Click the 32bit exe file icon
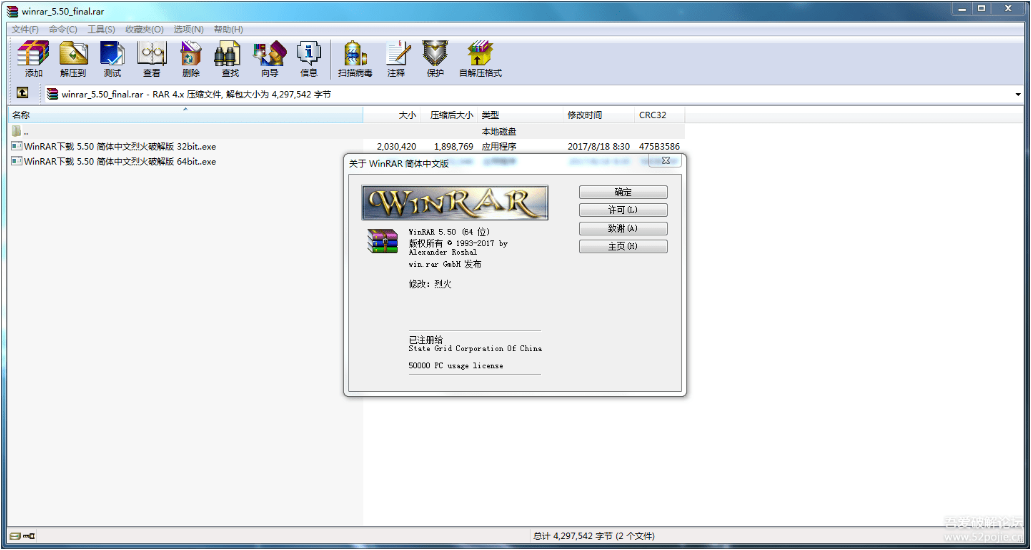Image resolution: width=1031 pixels, height=550 pixels. pos(17,146)
